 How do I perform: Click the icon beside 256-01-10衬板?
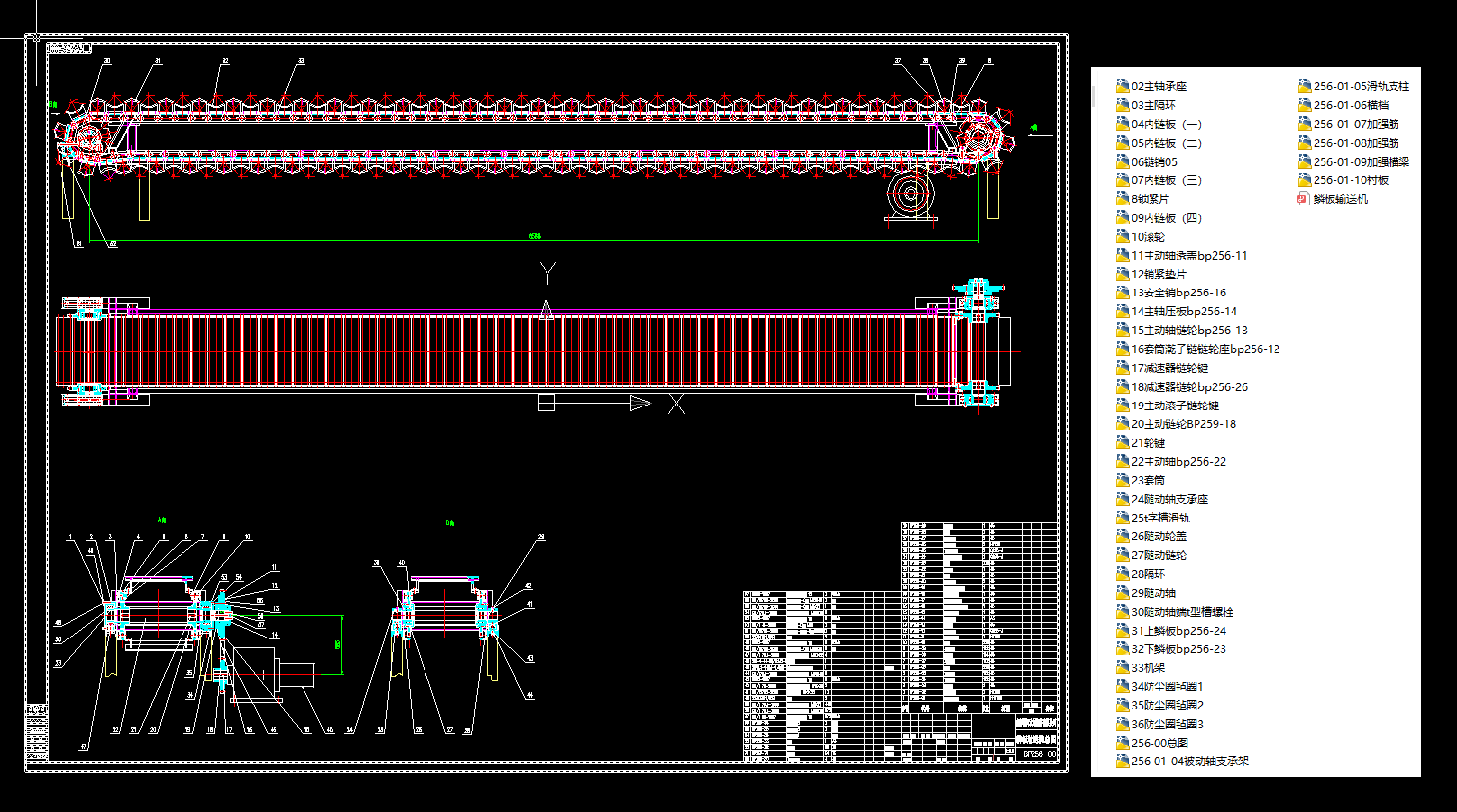pos(1304,180)
